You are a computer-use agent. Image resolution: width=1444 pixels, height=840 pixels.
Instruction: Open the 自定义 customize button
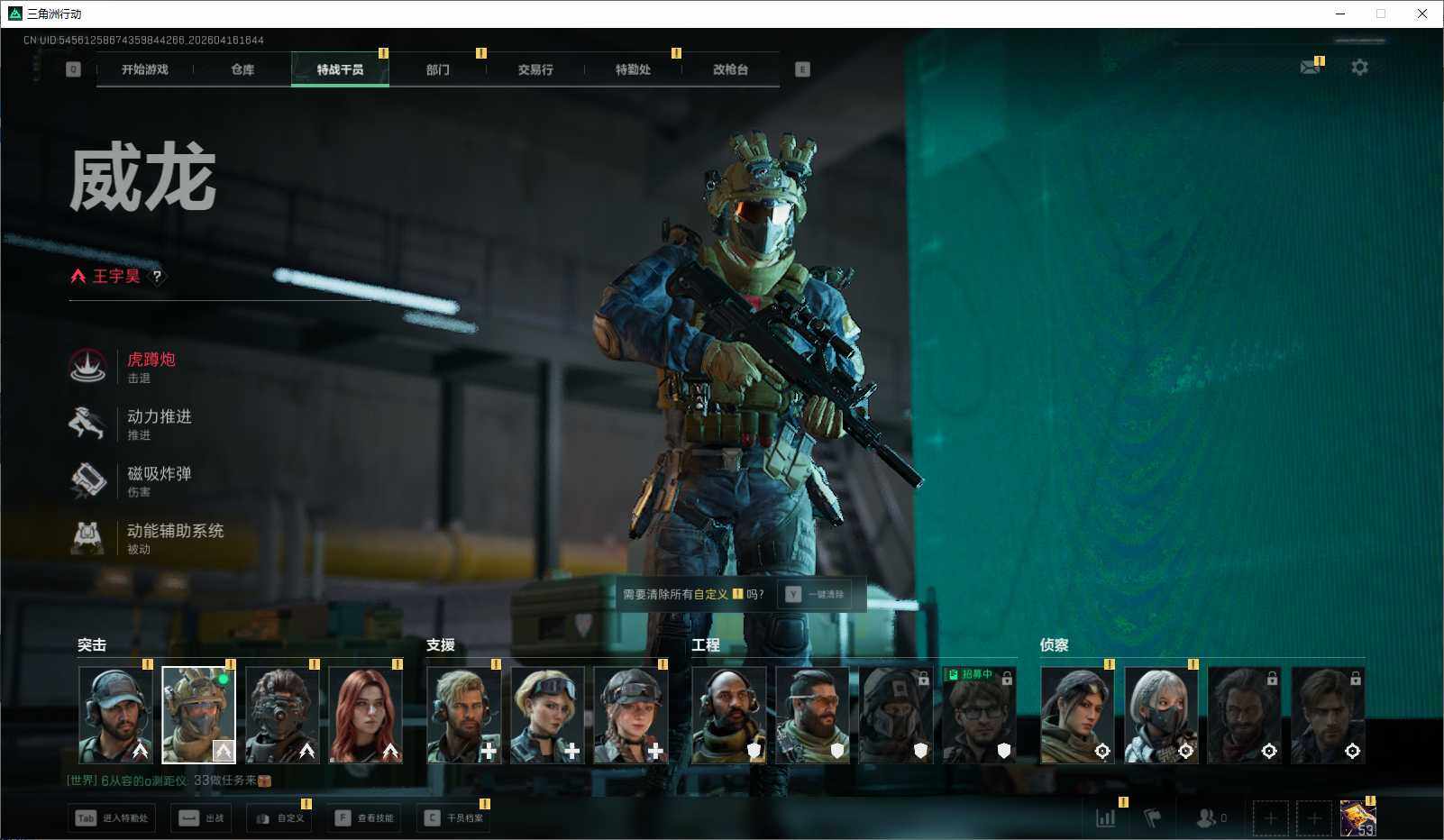(279, 818)
